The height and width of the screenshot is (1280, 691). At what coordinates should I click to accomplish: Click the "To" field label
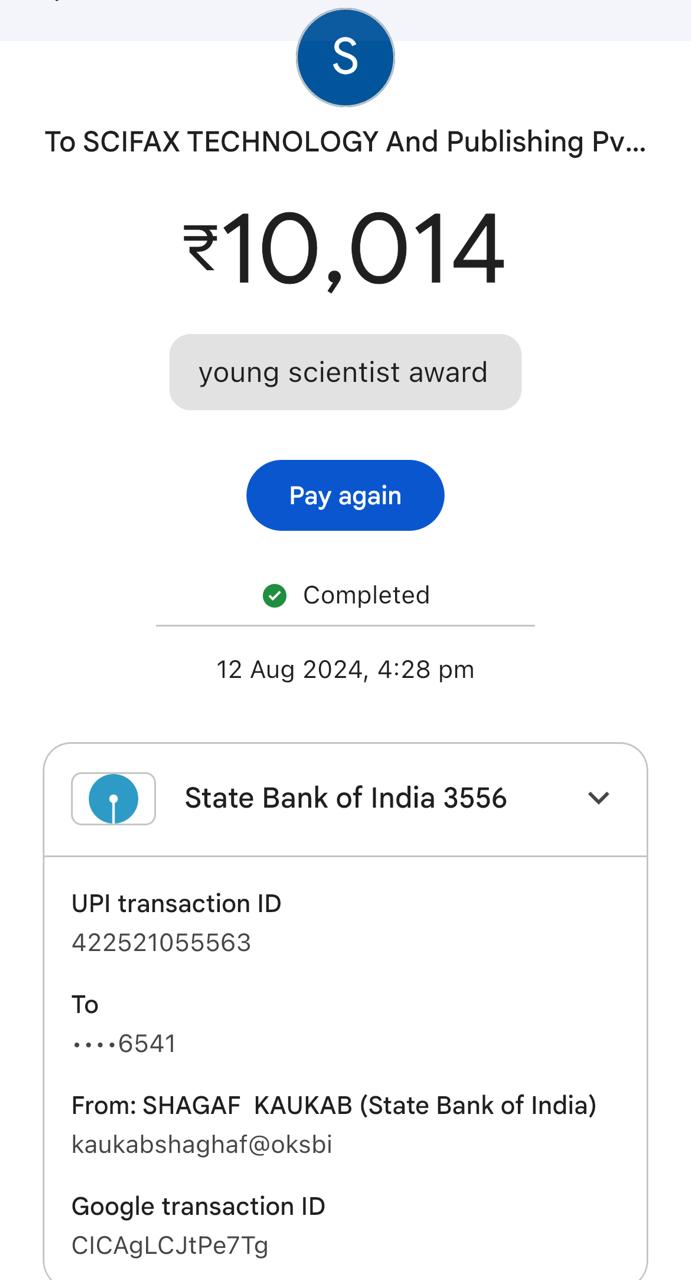point(85,1005)
